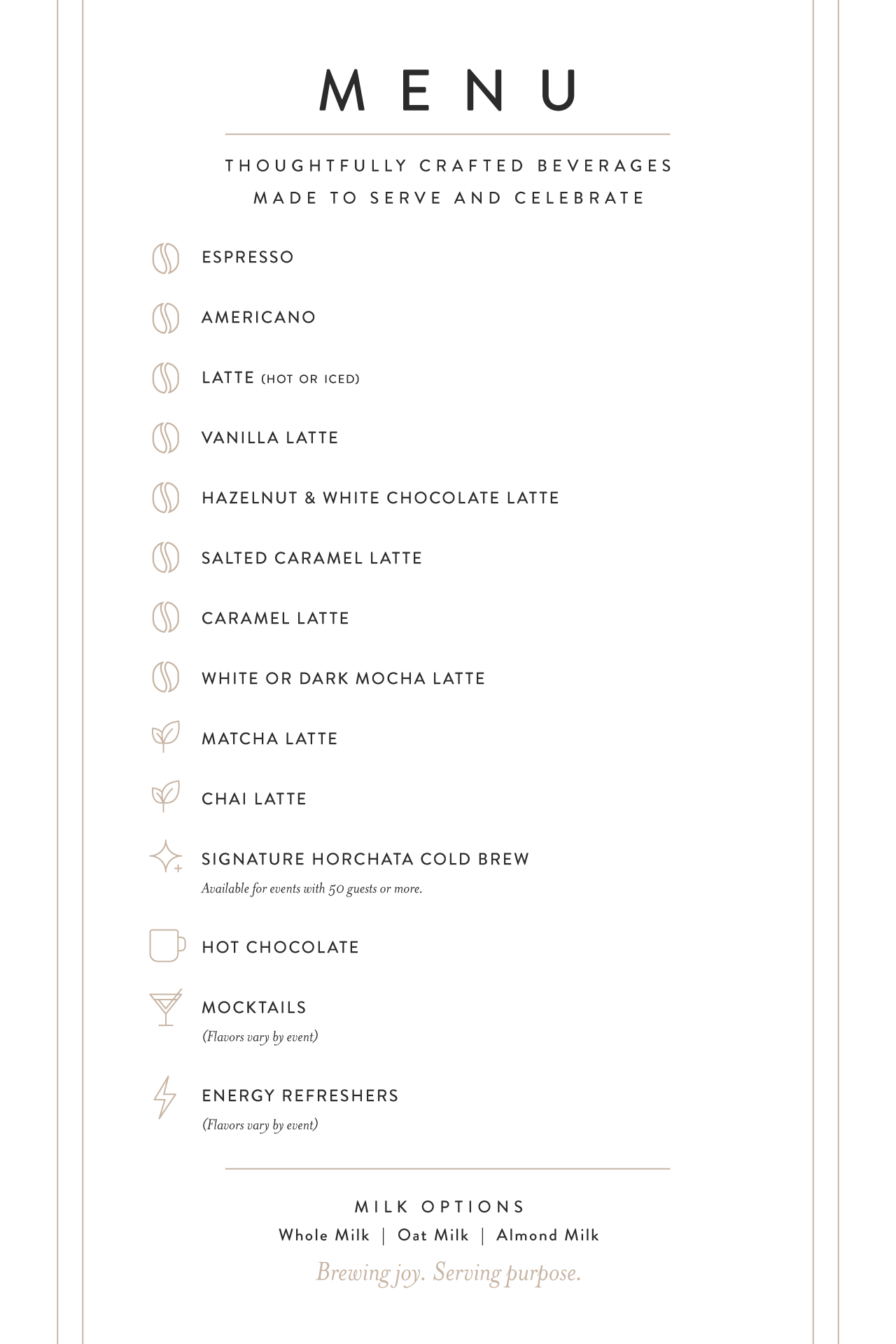Viewport: 896px width, 1344px height.
Task: Select the mug icon beside Hot Chocolate
Action: click(167, 946)
